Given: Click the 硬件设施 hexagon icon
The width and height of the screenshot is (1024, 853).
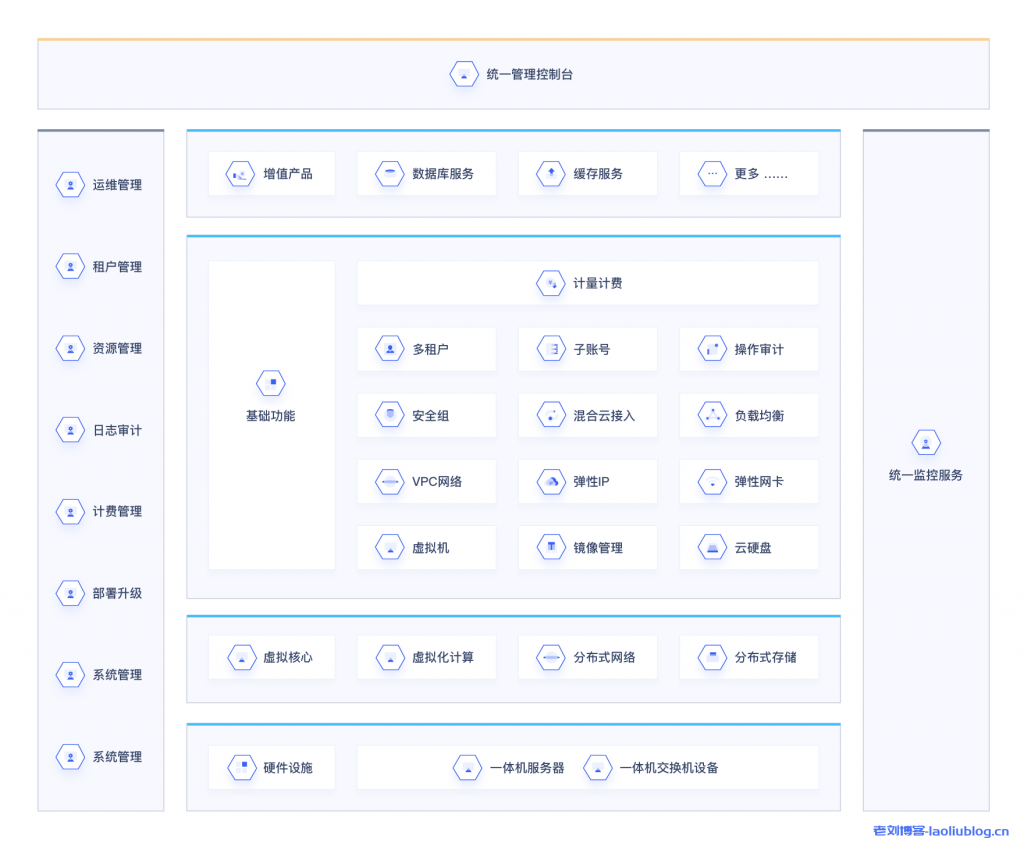Looking at the screenshot, I should click(241, 767).
